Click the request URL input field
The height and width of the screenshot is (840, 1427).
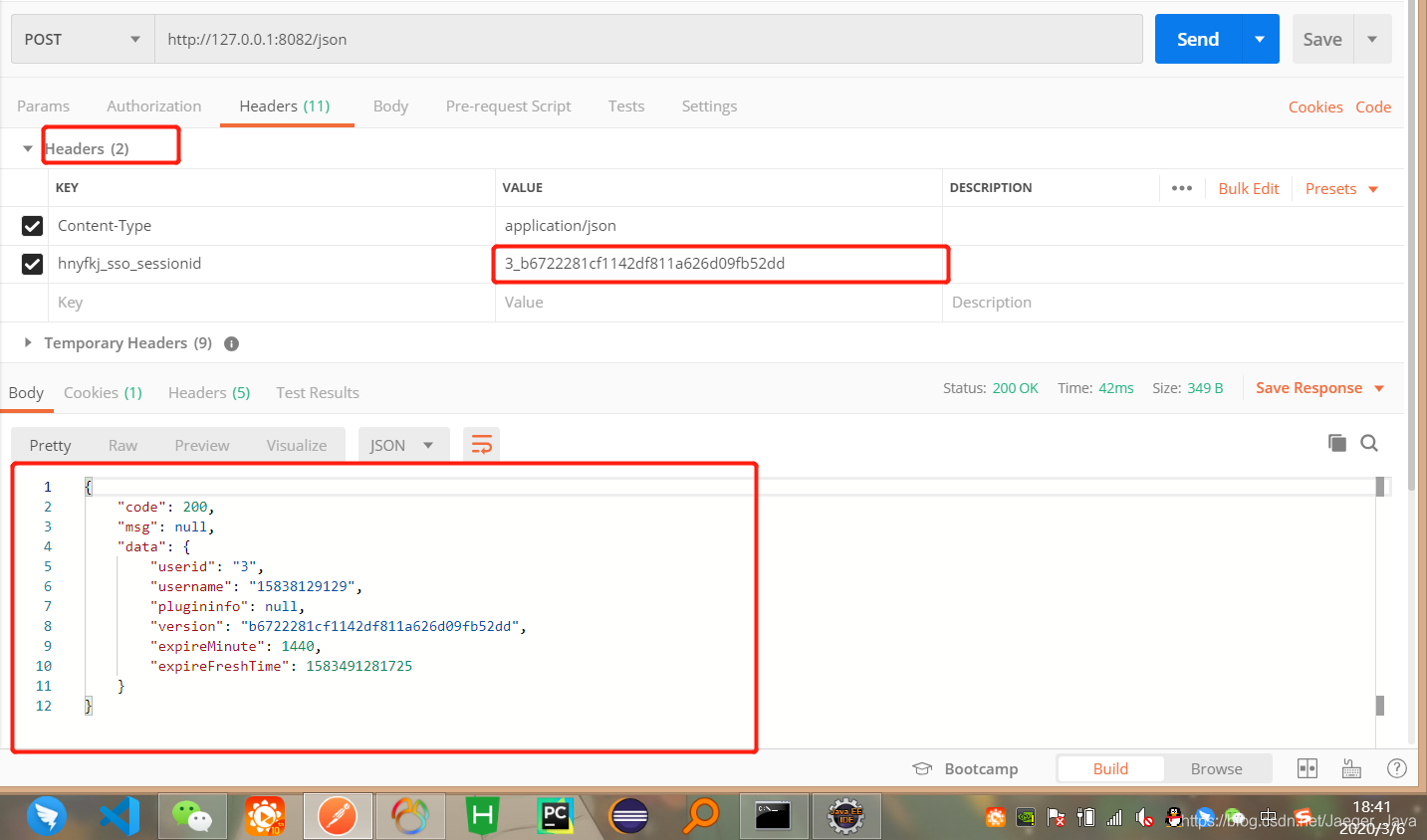pyautogui.click(x=648, y=39)
